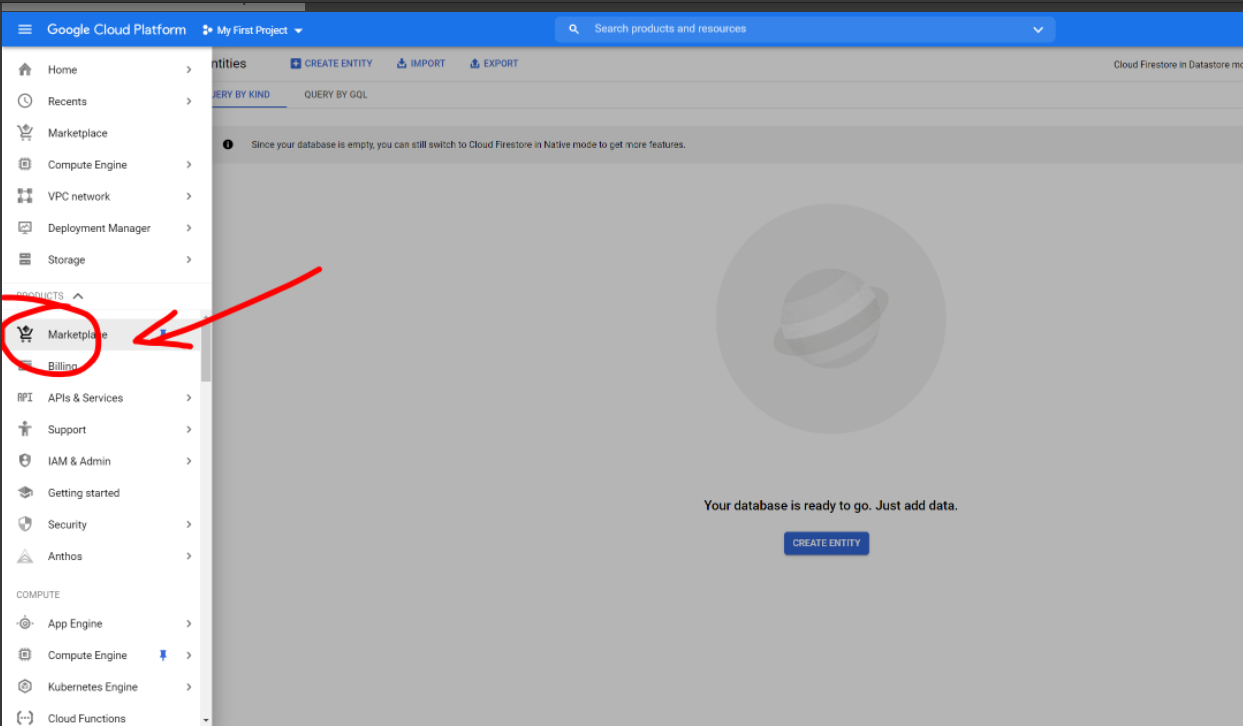Switch to the Query by GQL tab
Screen dimensions: 1243x726
[x=335, y=95]
